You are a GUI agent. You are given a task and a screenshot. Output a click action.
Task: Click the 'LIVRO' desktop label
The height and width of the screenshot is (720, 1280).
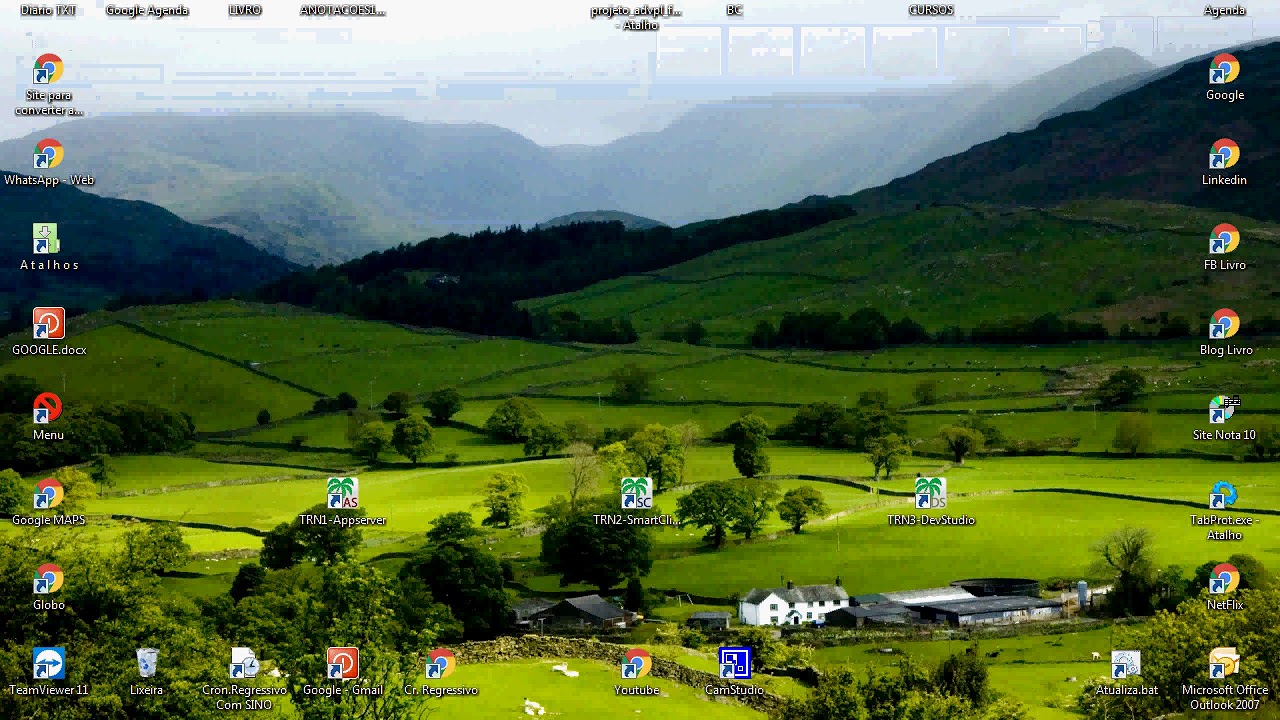(x=244, y=10)
